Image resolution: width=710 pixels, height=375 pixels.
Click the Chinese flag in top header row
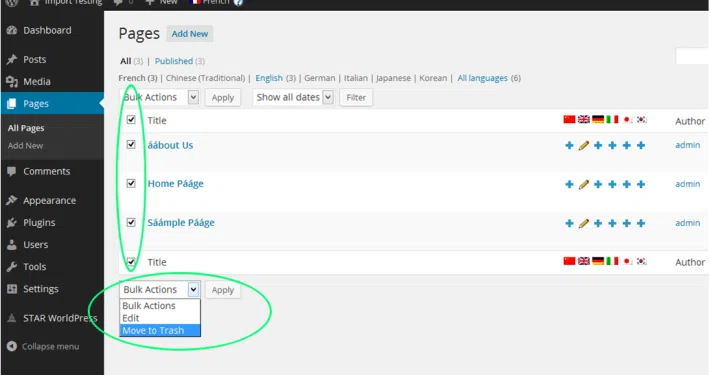569,119
